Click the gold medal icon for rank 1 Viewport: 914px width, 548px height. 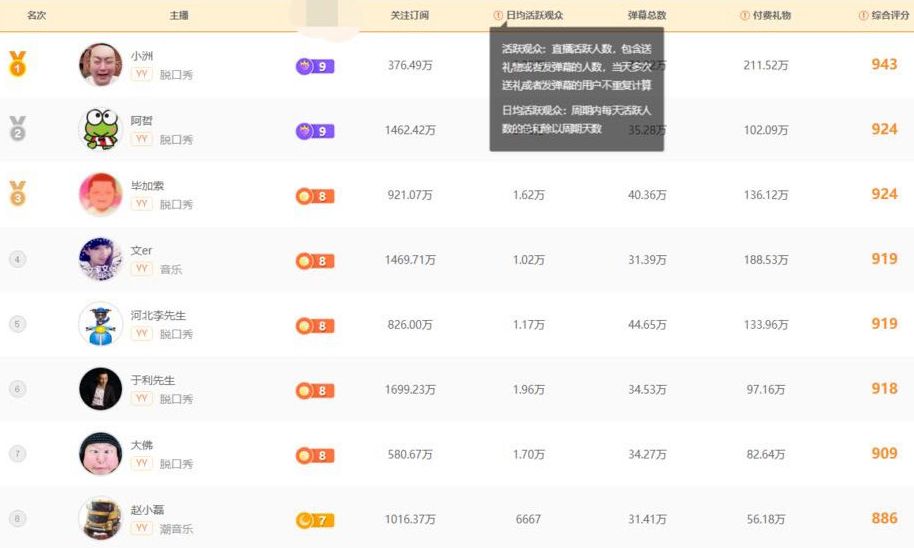click(x=17, y=64)
